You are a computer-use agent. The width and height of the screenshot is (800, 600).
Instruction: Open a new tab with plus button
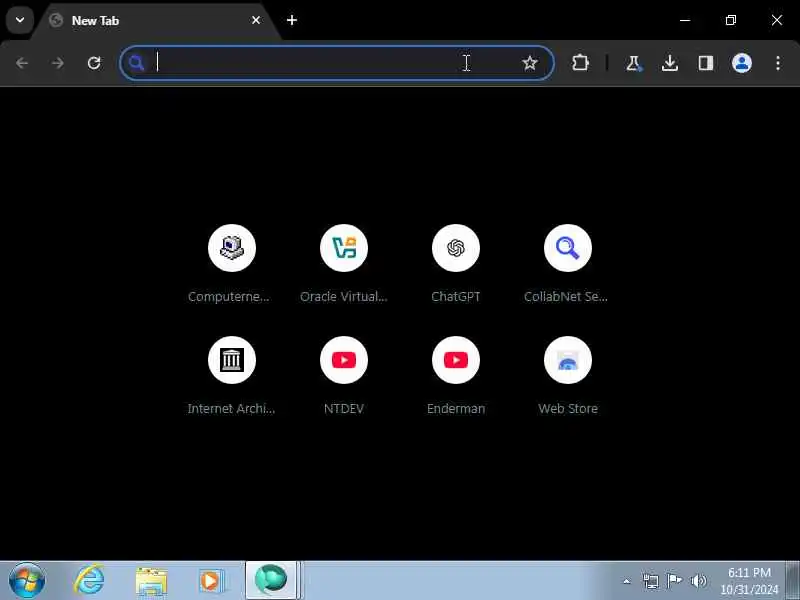coord(292,20)
